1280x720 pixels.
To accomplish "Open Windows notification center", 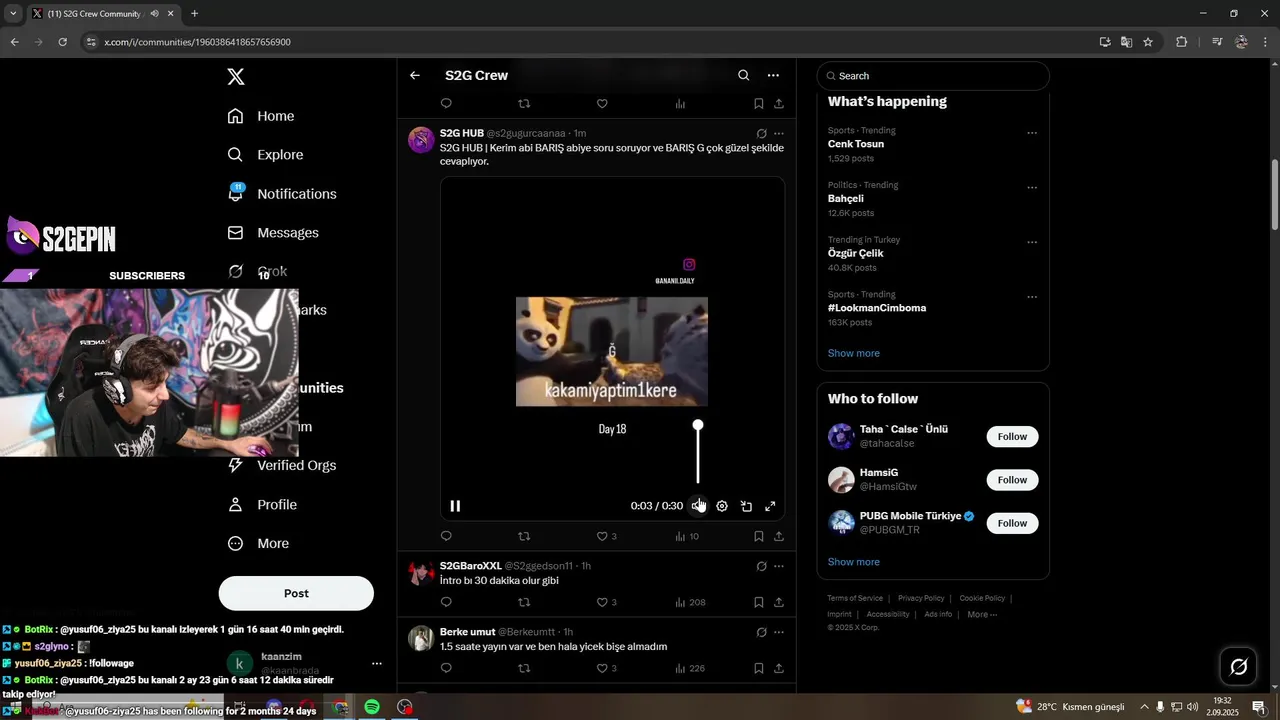I will click(1259, 707).
